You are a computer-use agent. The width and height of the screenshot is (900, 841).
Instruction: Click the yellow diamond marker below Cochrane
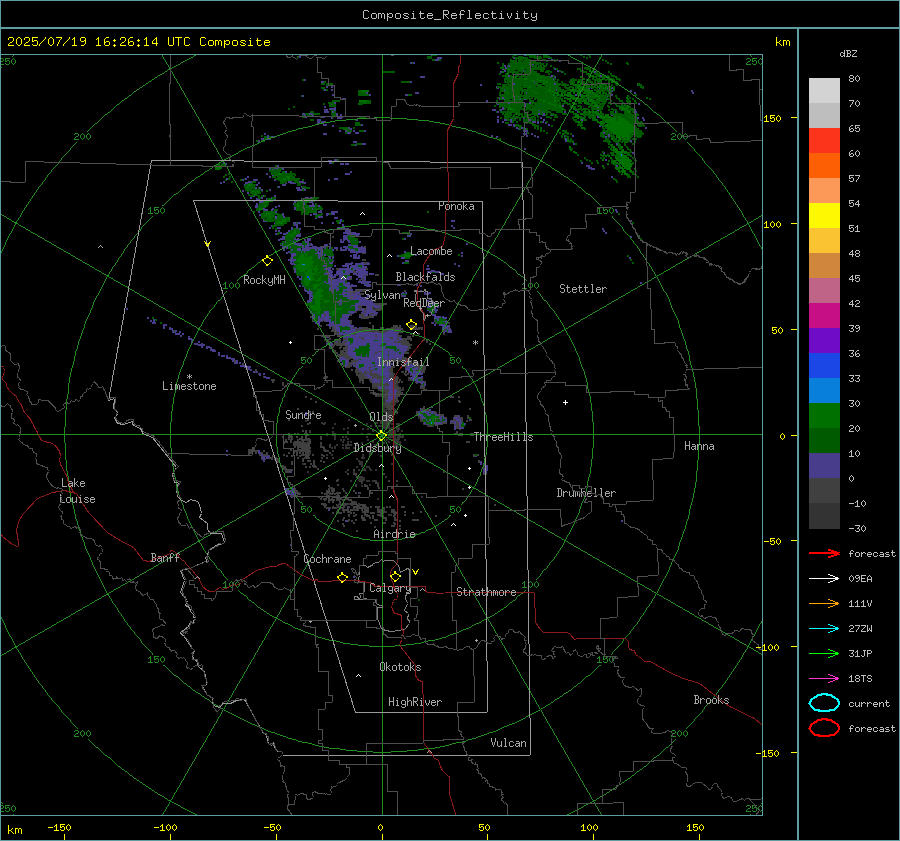click(x=342, y=577)
